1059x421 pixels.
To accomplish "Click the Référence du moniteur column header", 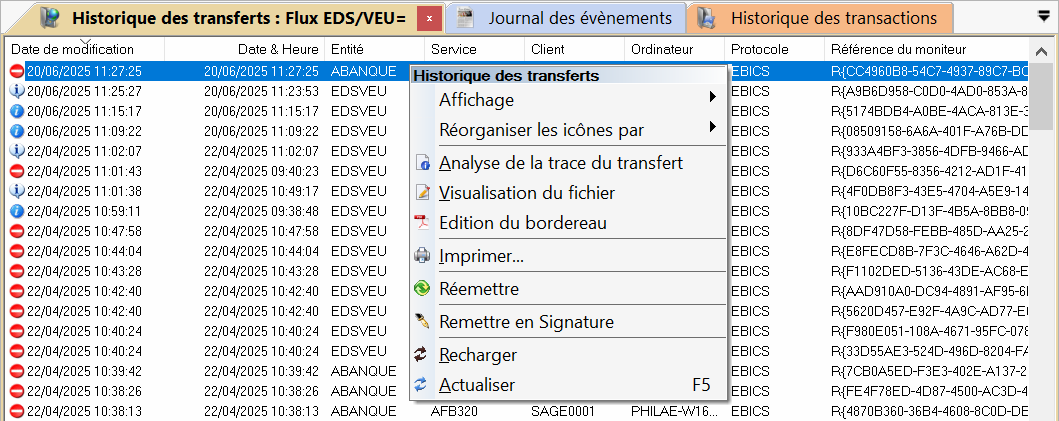I will coord(896,50).
